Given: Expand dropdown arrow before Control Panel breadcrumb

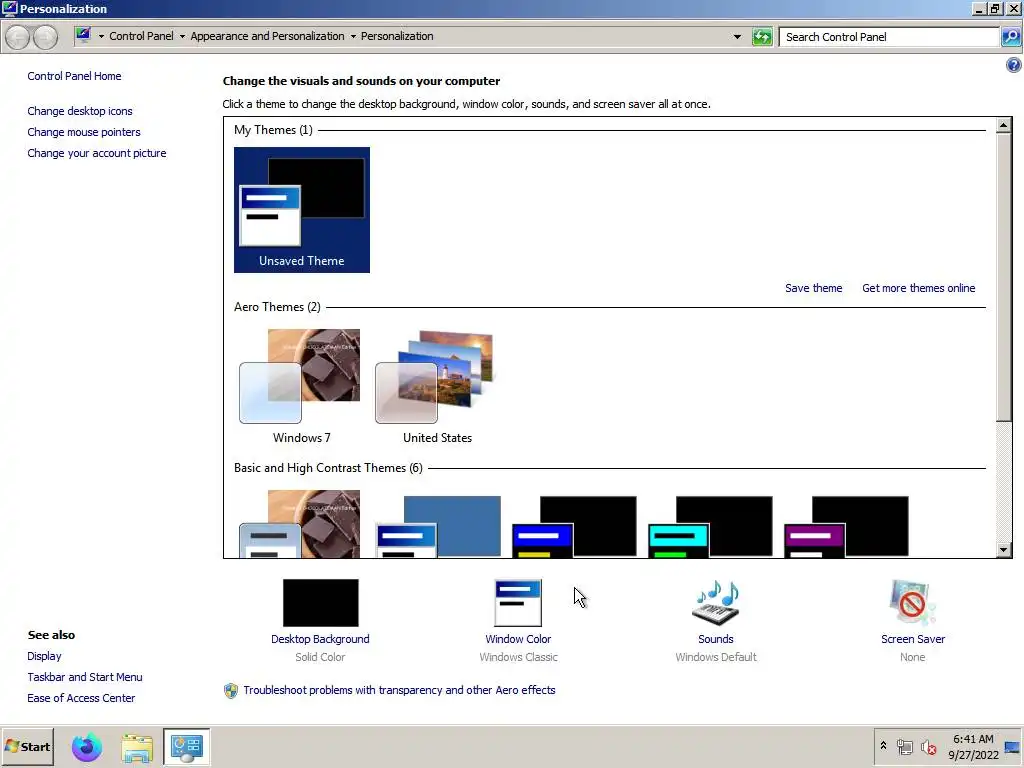Looking at the screenshot, I should [101, 37].
